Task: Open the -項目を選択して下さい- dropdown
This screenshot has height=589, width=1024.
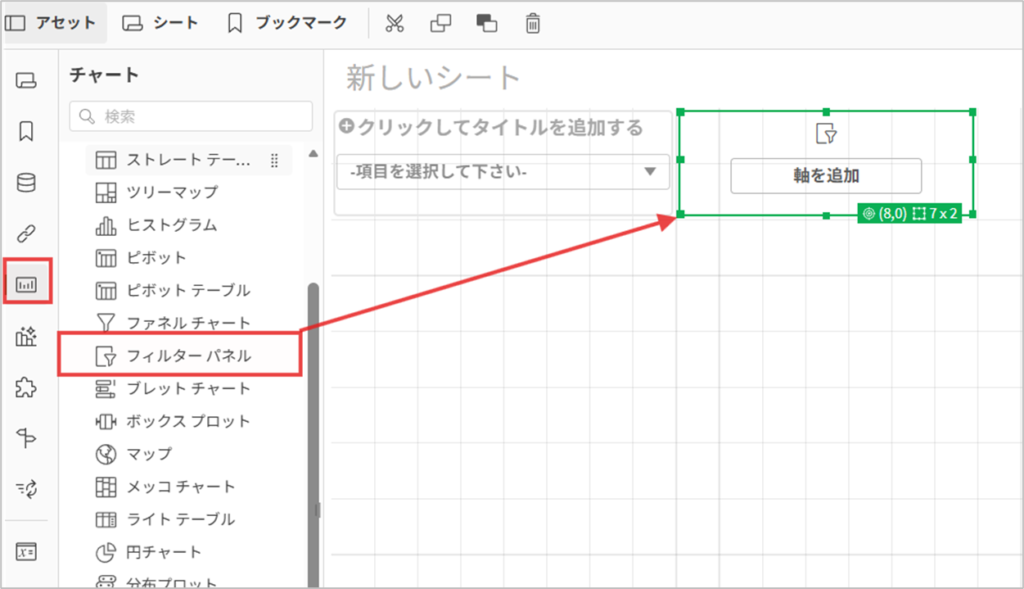Action: tap(502, 172)
